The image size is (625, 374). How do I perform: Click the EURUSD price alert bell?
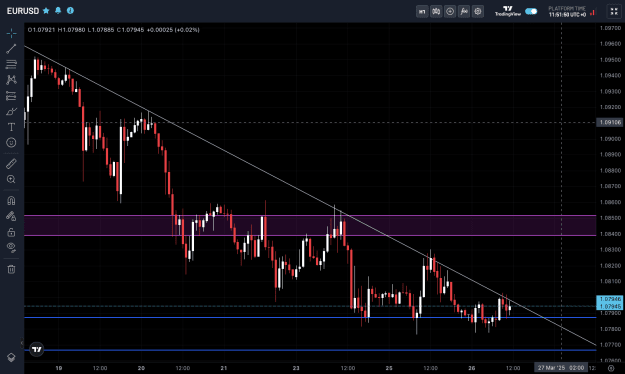click(x=58, y=11)
